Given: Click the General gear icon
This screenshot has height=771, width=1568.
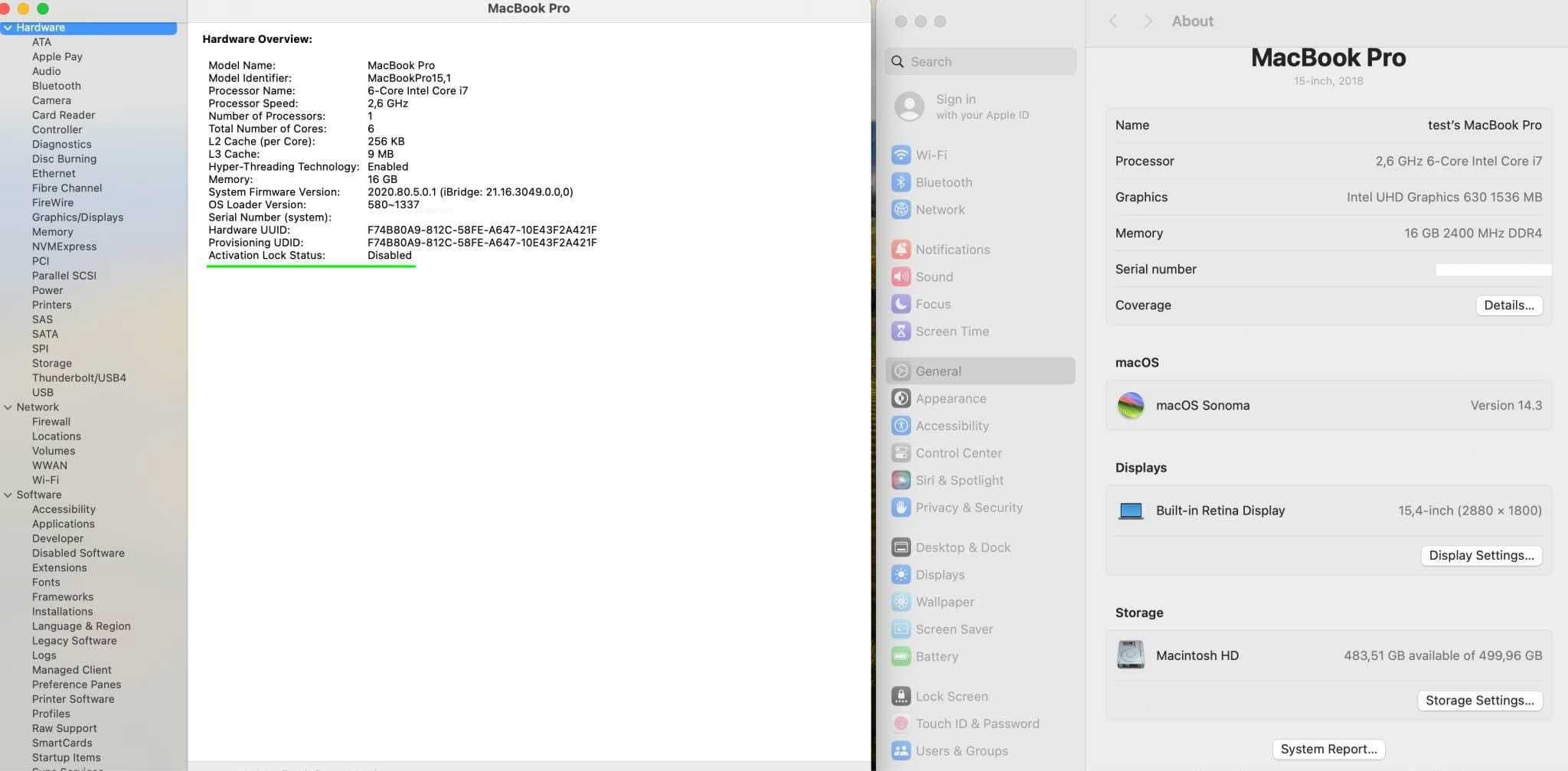Looking at the screenshot, I should click(901, 371).
